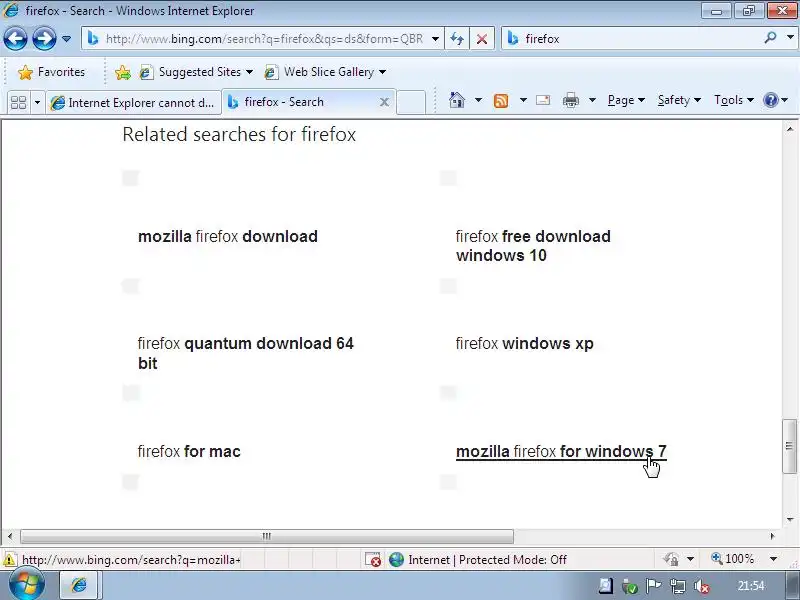Click the green shield tray icon
This screenshot has width=800, height=600.
click(x=630, y=587)
